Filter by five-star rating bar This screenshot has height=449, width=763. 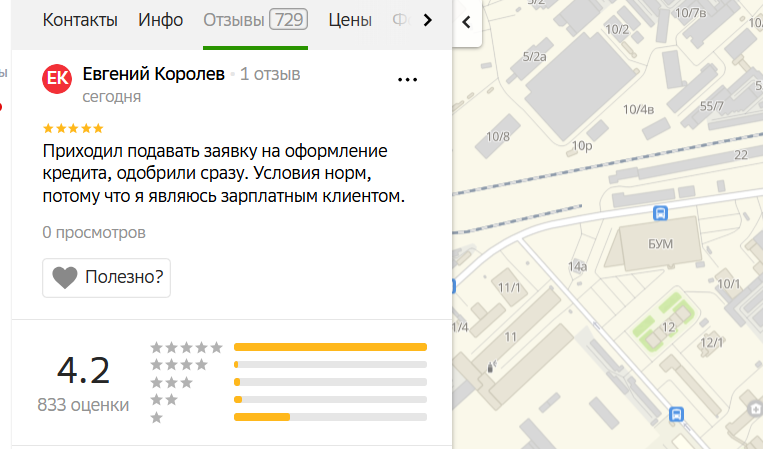[x=330, y=347]
